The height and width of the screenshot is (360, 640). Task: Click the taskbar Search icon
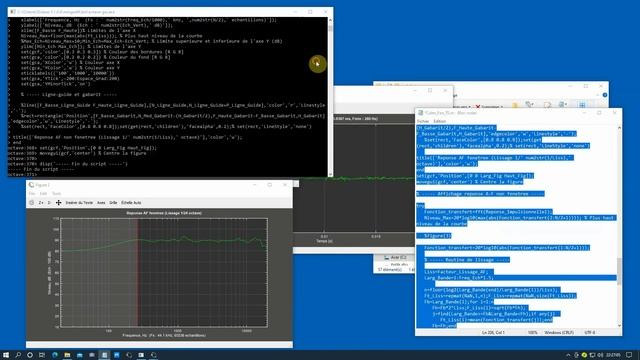click(18, 355)
